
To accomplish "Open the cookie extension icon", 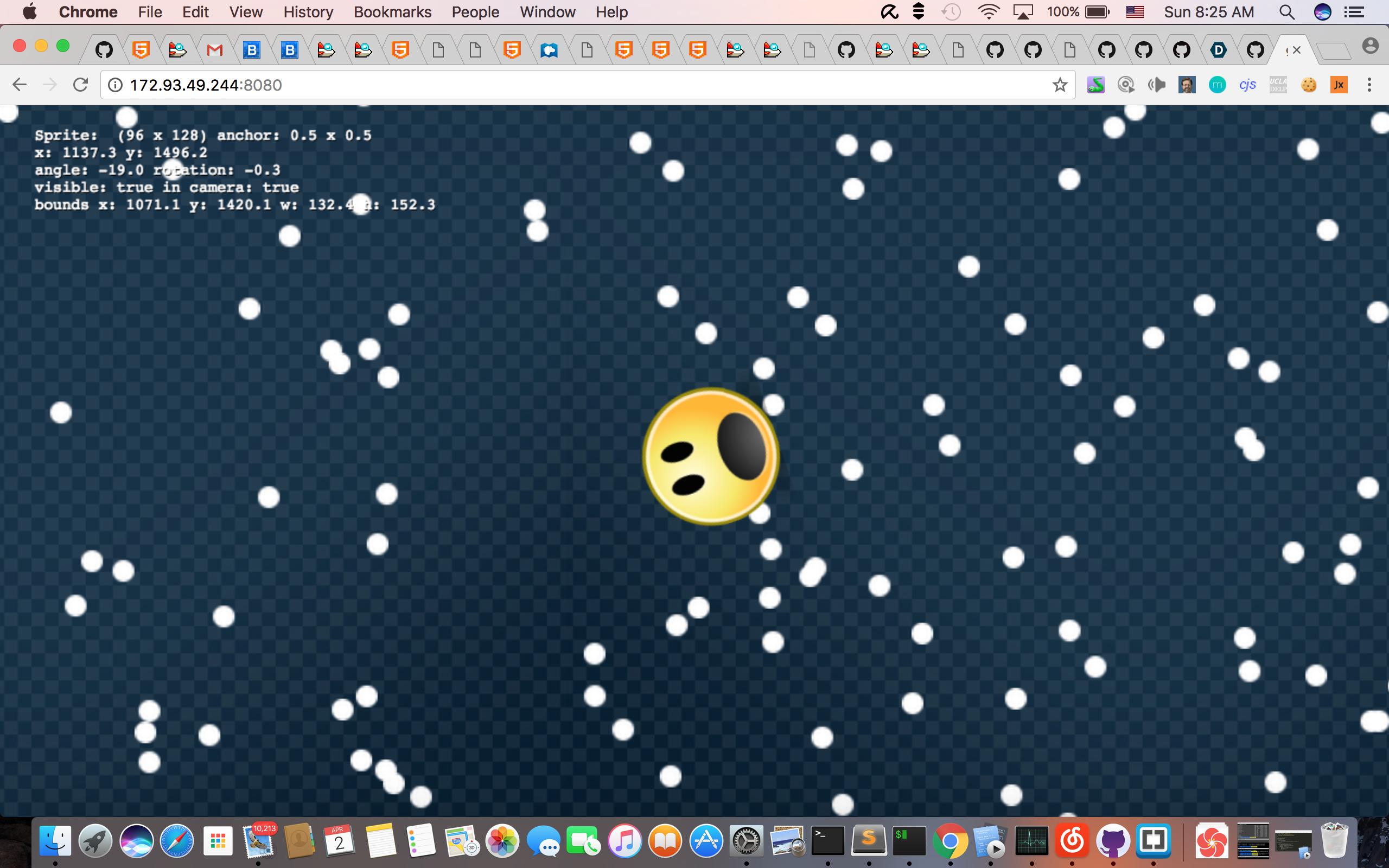I will point(1309,85).
